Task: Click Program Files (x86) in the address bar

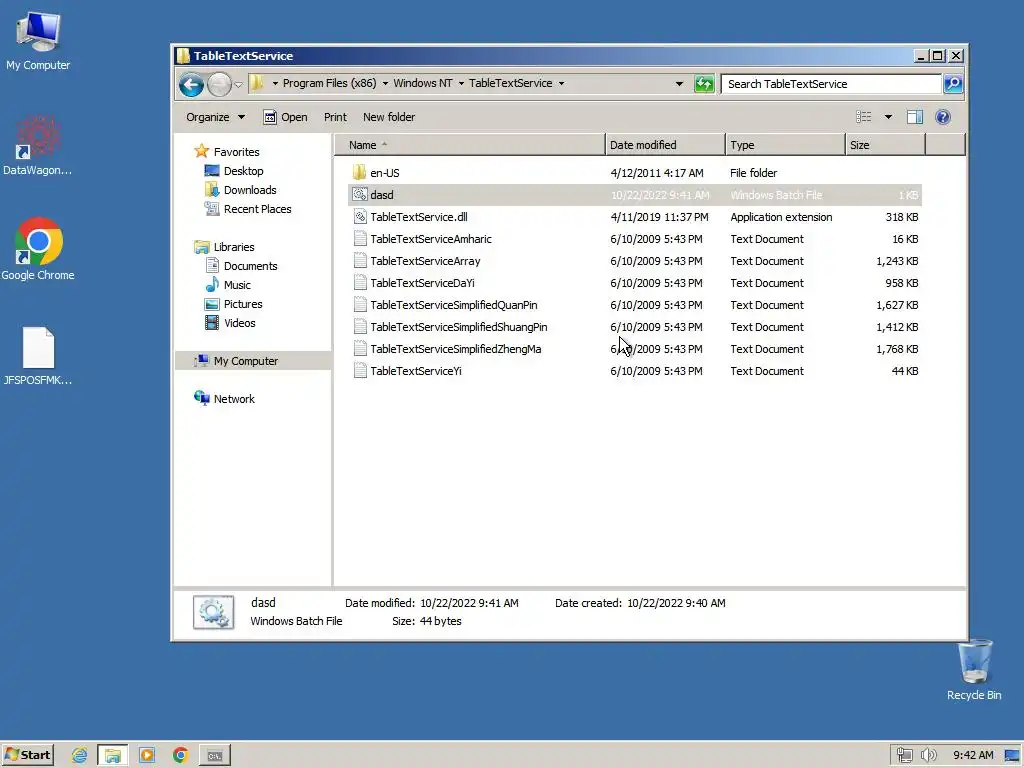Action: tap(329, 83)
